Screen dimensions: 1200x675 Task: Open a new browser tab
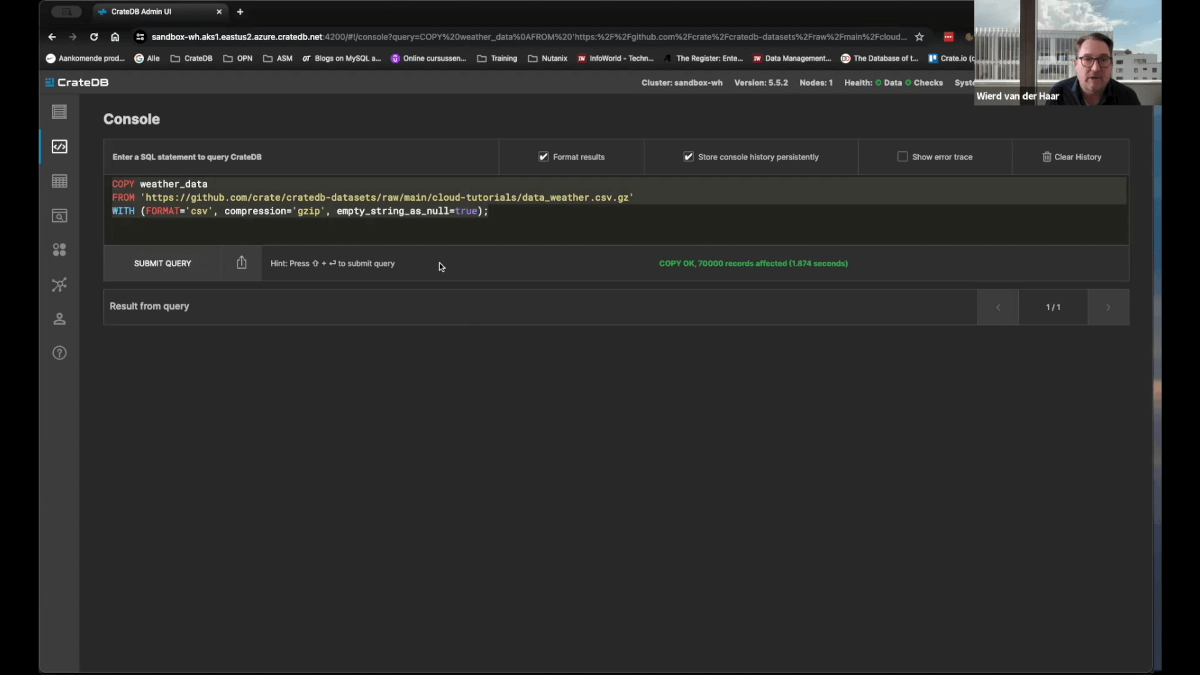[240, 12]
